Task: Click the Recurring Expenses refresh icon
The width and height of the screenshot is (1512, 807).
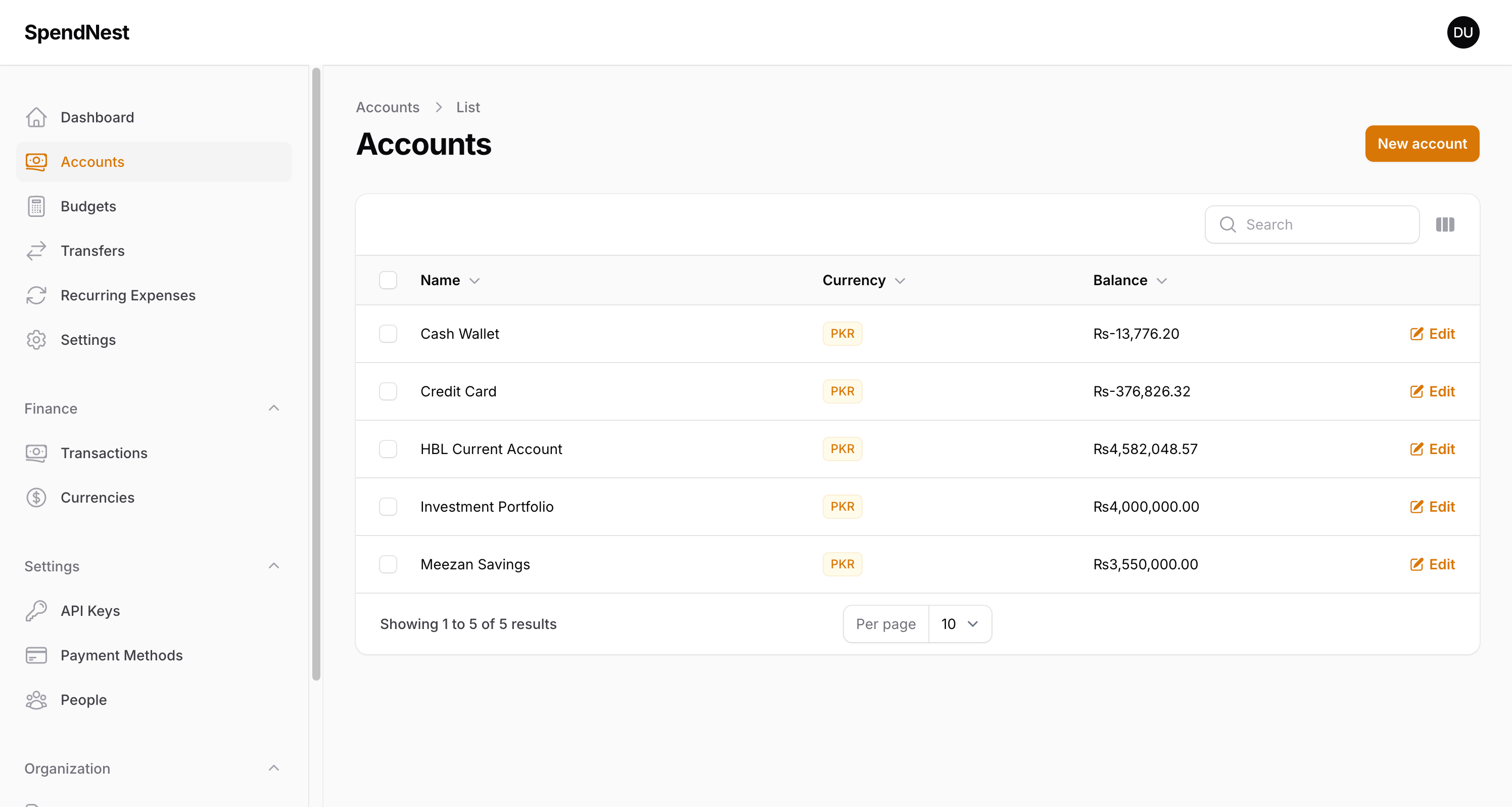Action: point(36,295)
